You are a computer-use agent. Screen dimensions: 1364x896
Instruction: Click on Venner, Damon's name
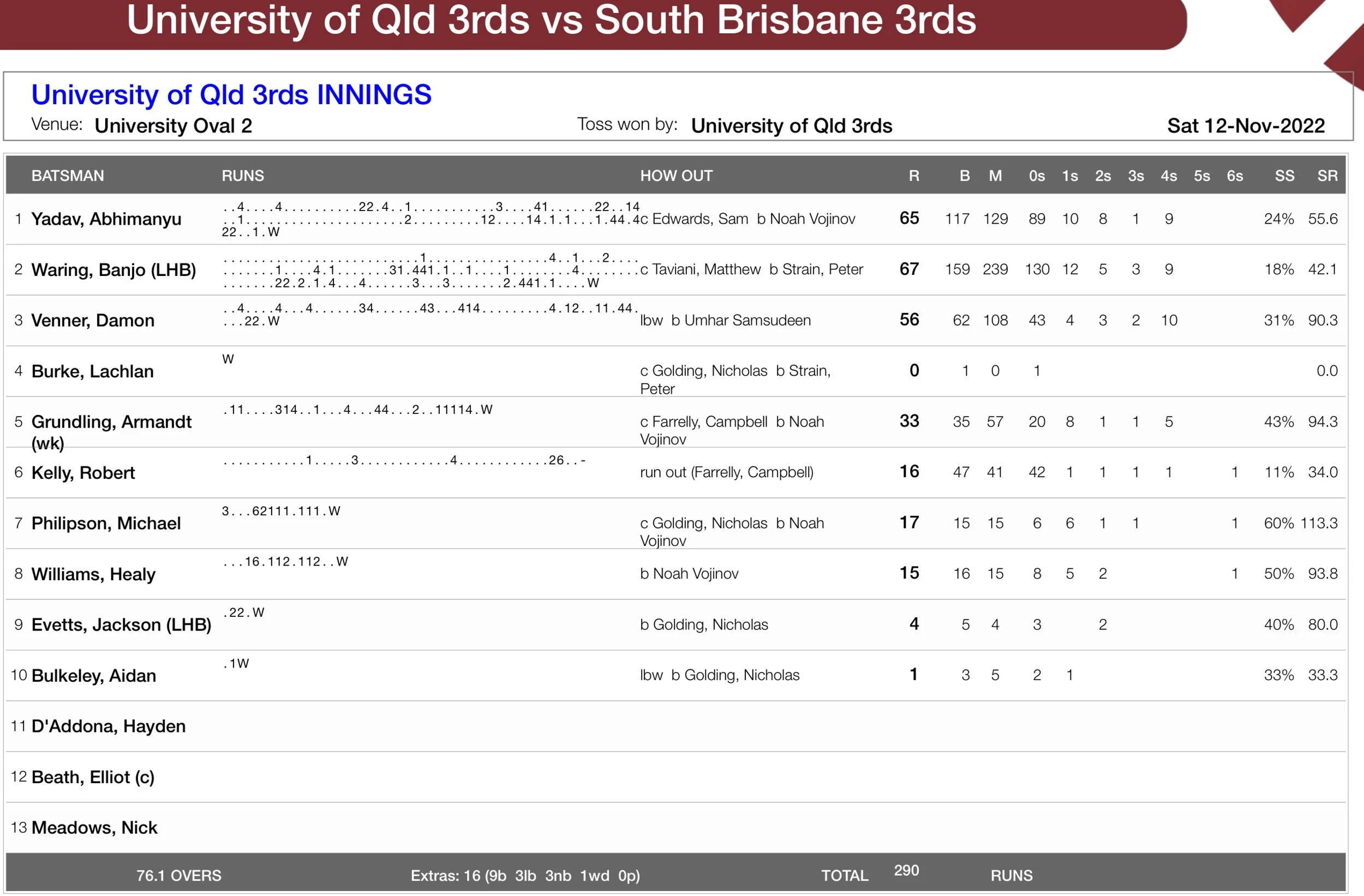pos(93,320)
